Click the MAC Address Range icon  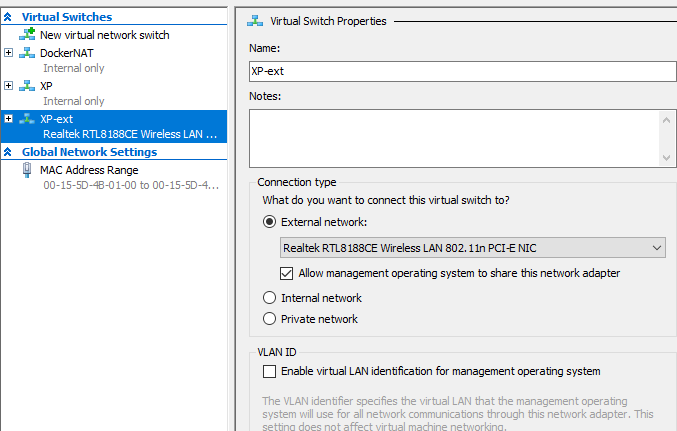[27, 170]
